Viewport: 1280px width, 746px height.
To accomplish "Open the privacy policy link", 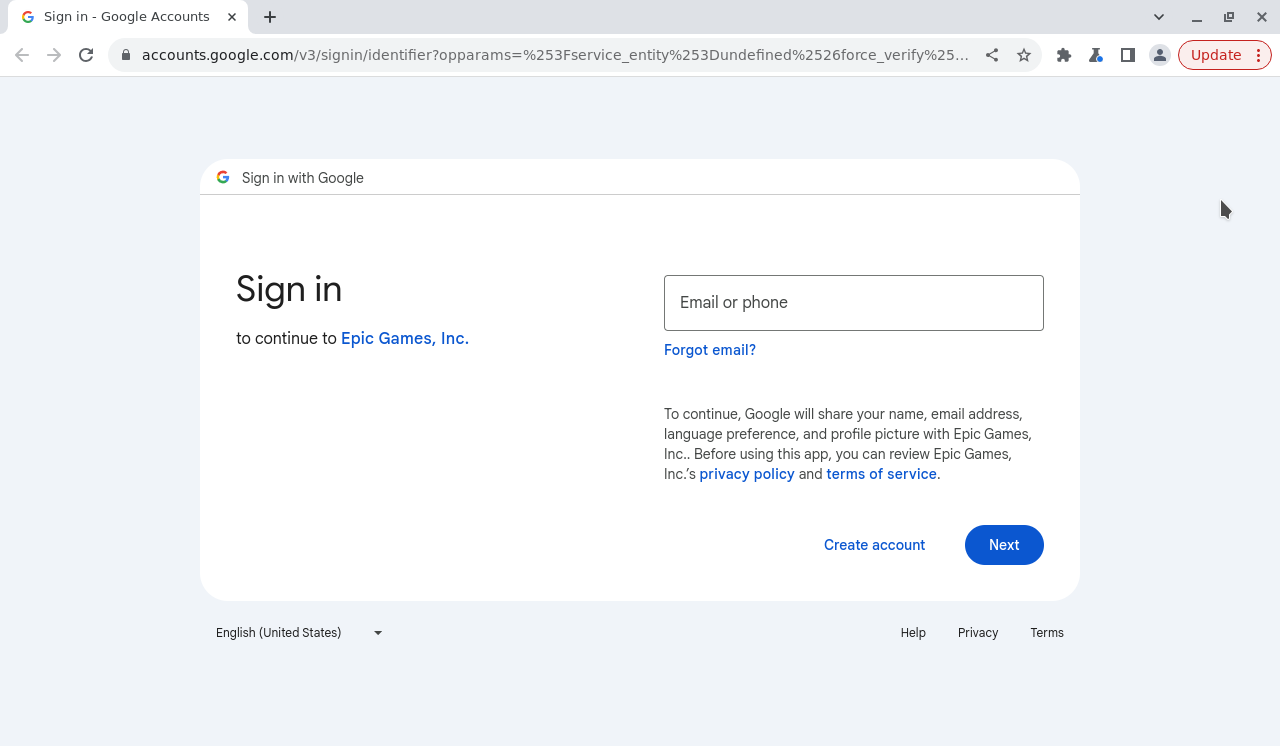I will click(747, 474).
